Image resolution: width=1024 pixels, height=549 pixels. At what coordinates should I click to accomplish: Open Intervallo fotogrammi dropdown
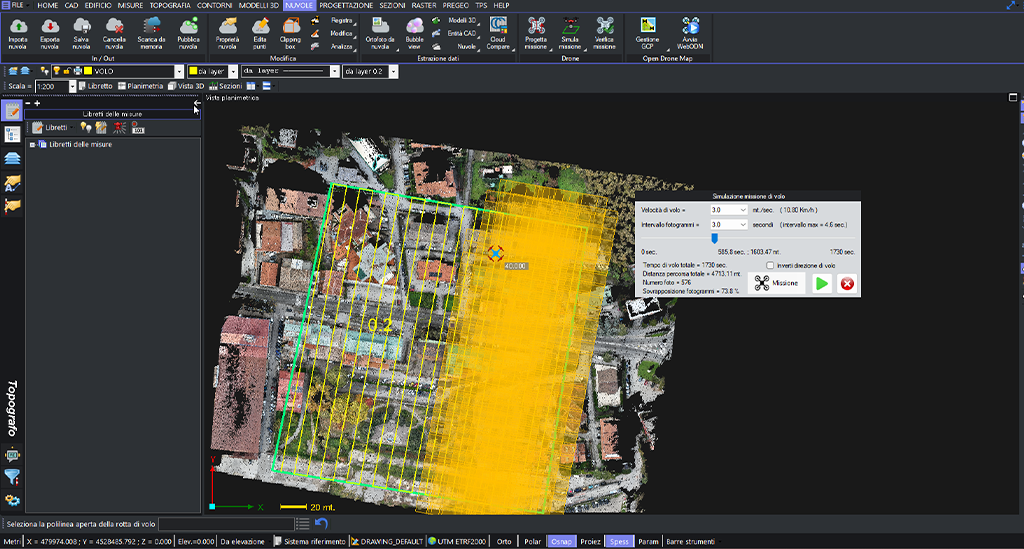[x=743, y=225]
